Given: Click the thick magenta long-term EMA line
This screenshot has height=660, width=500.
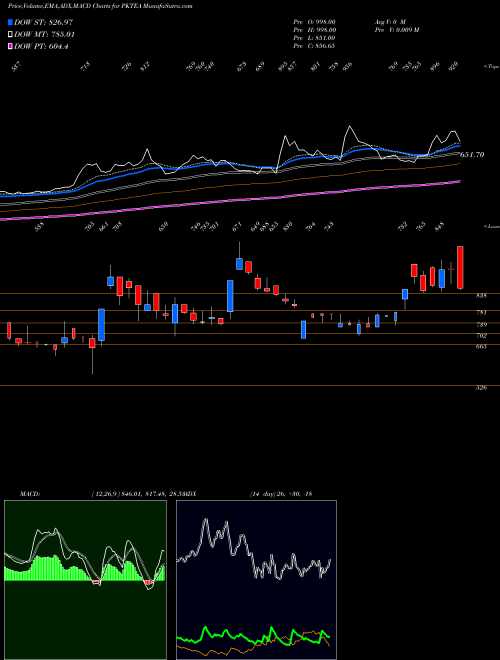Looking at the screenshot, I should coord(230,200).
